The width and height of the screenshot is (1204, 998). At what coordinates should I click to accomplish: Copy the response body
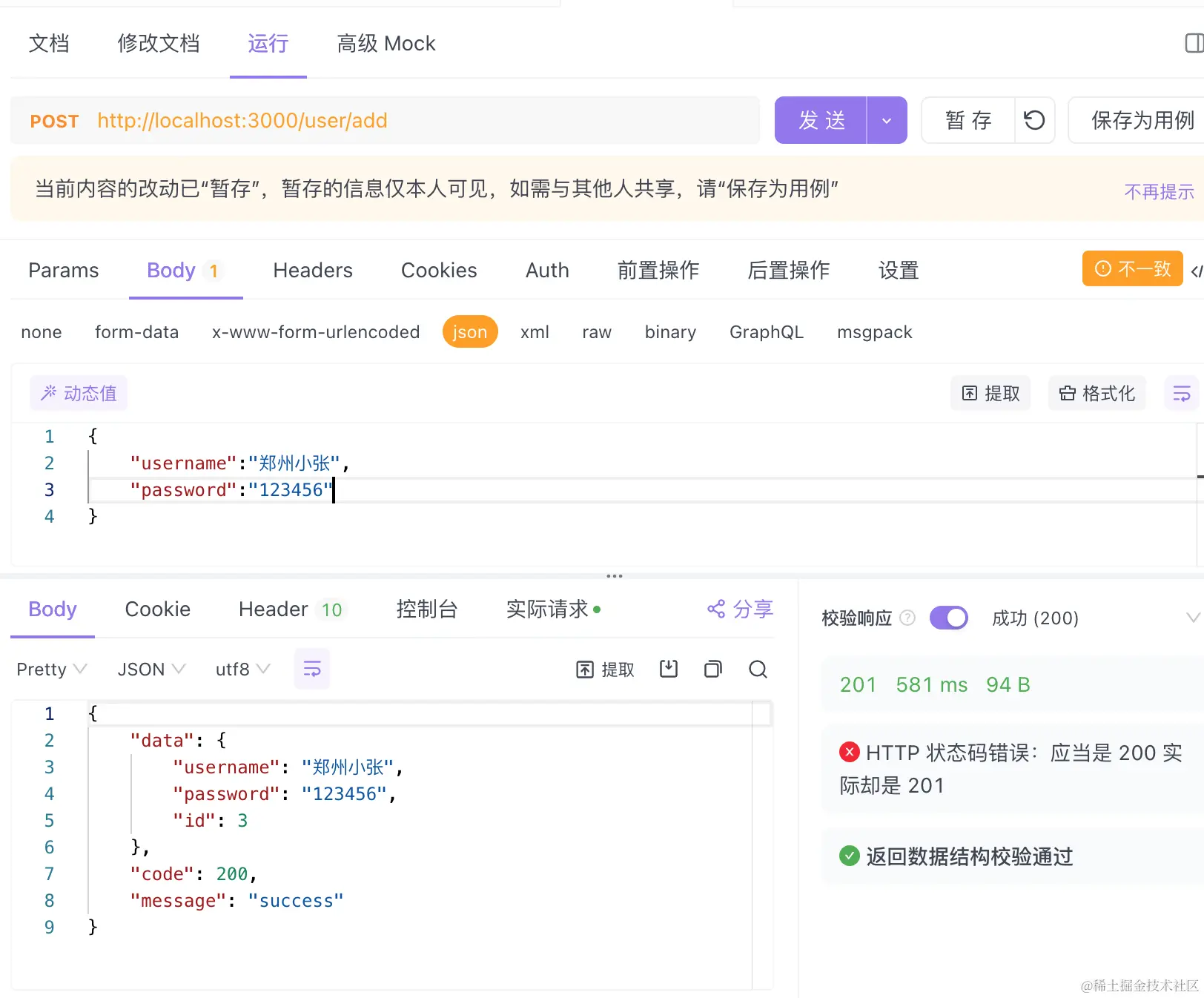[713, 670]
